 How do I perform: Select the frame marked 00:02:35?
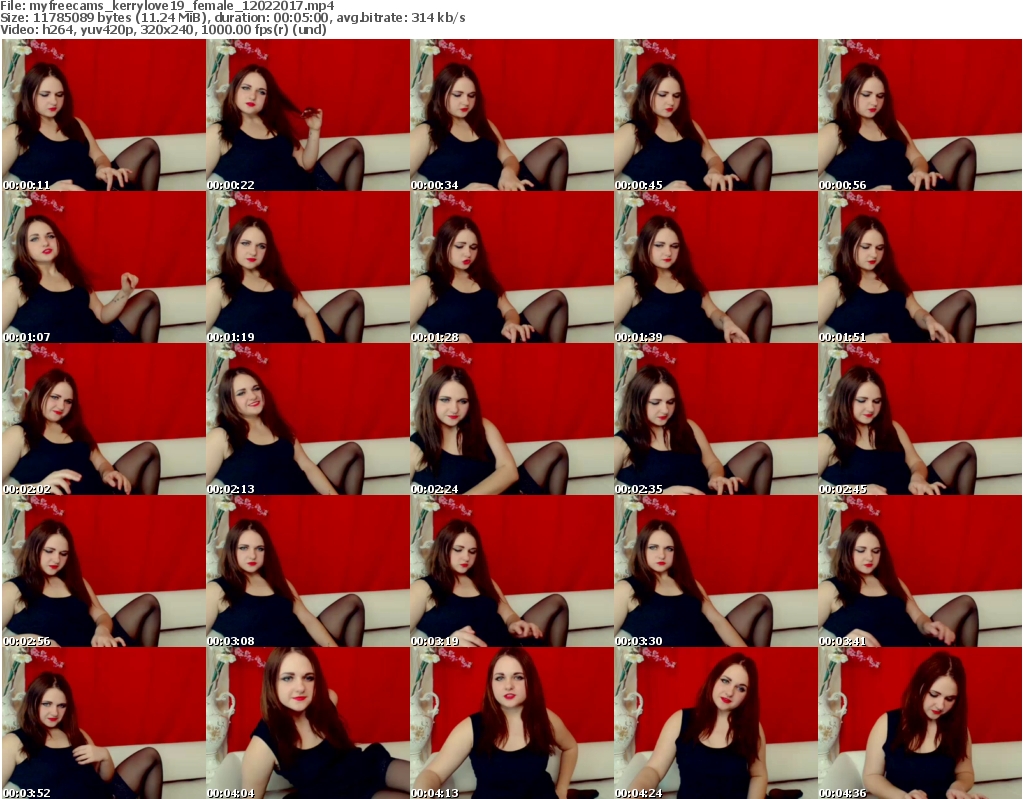(x=716, y=419)
